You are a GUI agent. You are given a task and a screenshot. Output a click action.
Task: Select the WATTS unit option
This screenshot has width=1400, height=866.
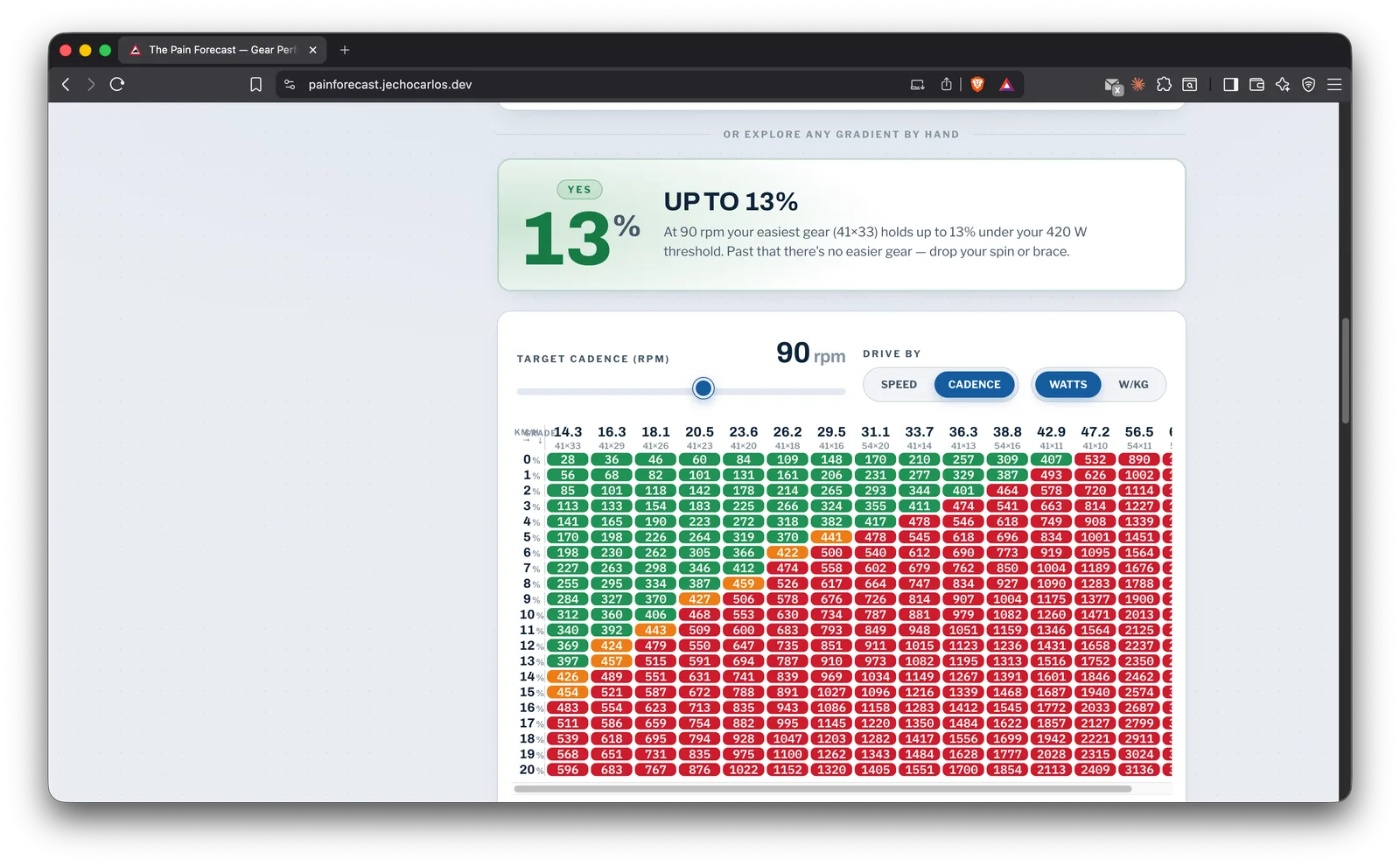(x=1067, y=385)
